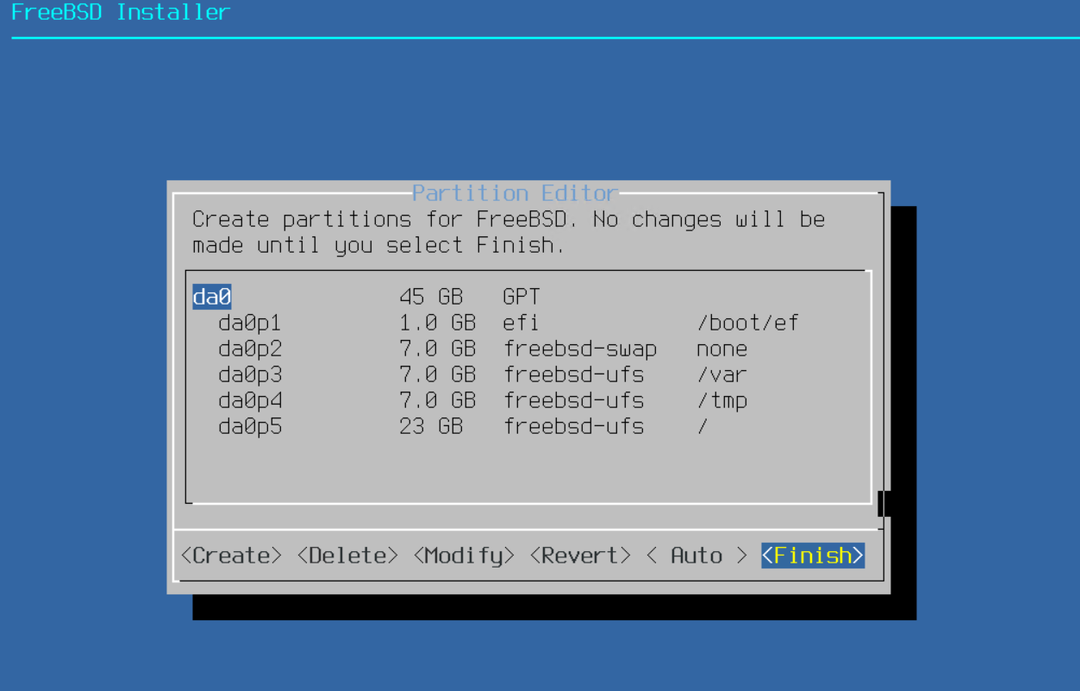Click the "23 GB" size value
Screen dimensions: 1080x691
click(431, 426)
